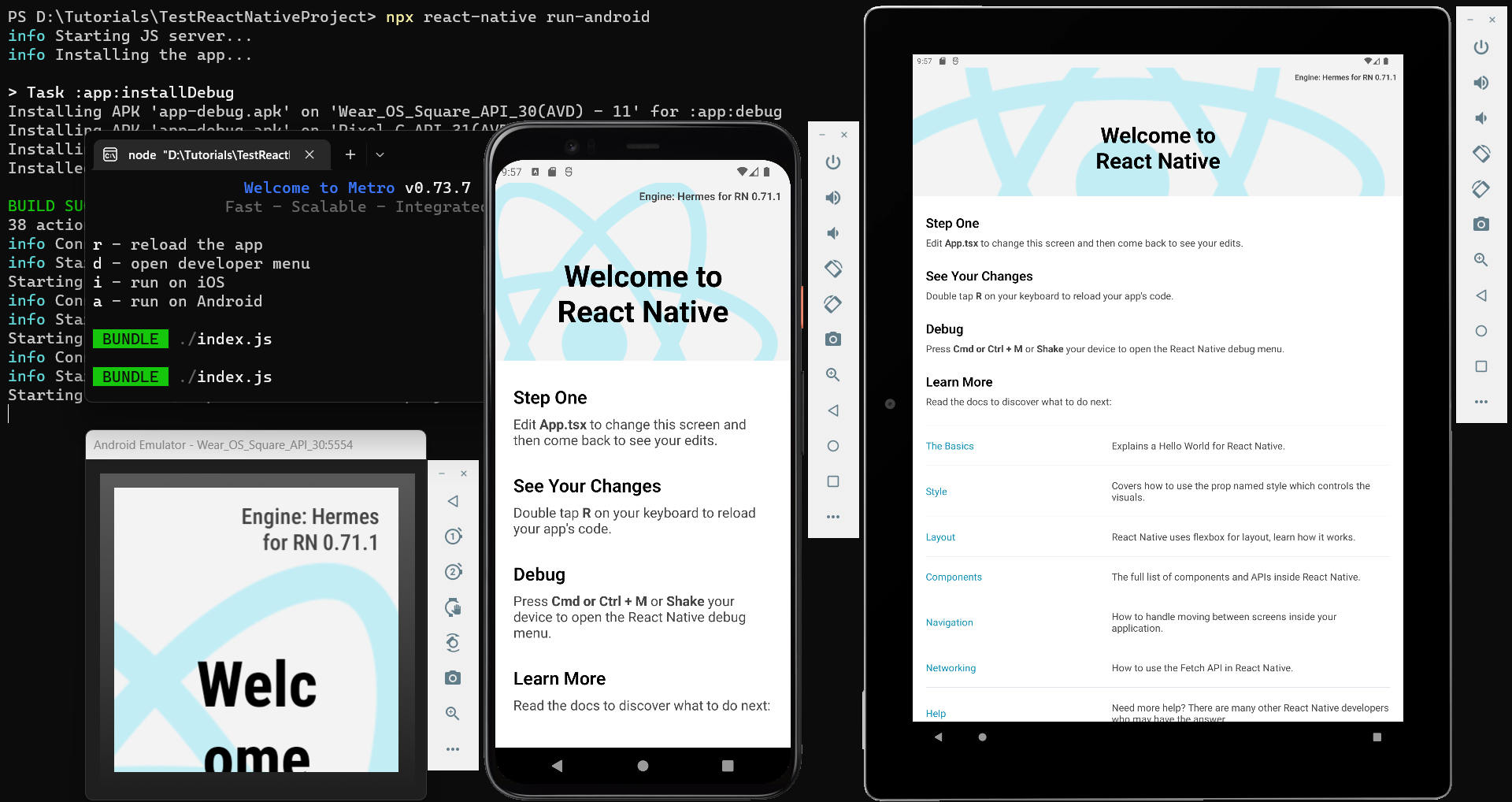Click the first BUNDLE ./index.js line in terminal
The width and height of the screenshot is (1512, 802).
(183, 339)
